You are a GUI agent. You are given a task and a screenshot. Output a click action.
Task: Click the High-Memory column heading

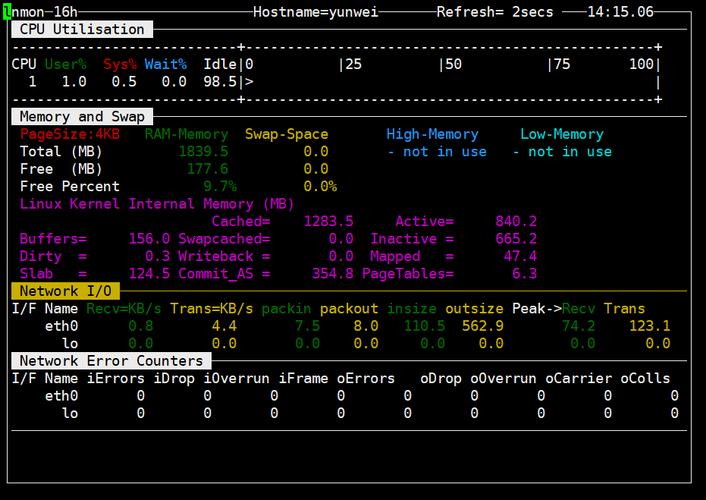[x=432, y=134]
